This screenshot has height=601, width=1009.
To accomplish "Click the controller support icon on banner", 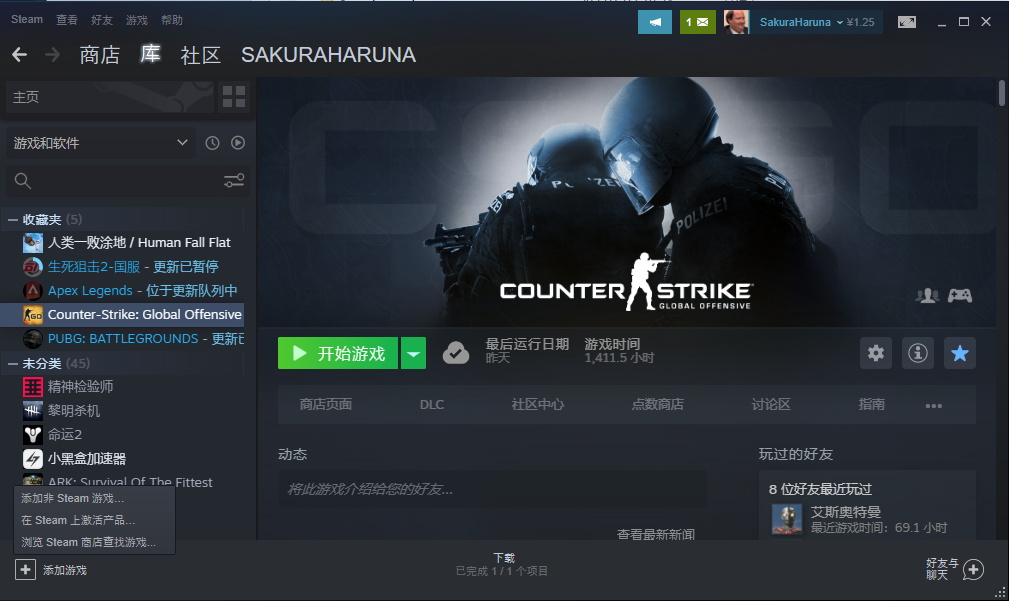I will pos(959,295).
